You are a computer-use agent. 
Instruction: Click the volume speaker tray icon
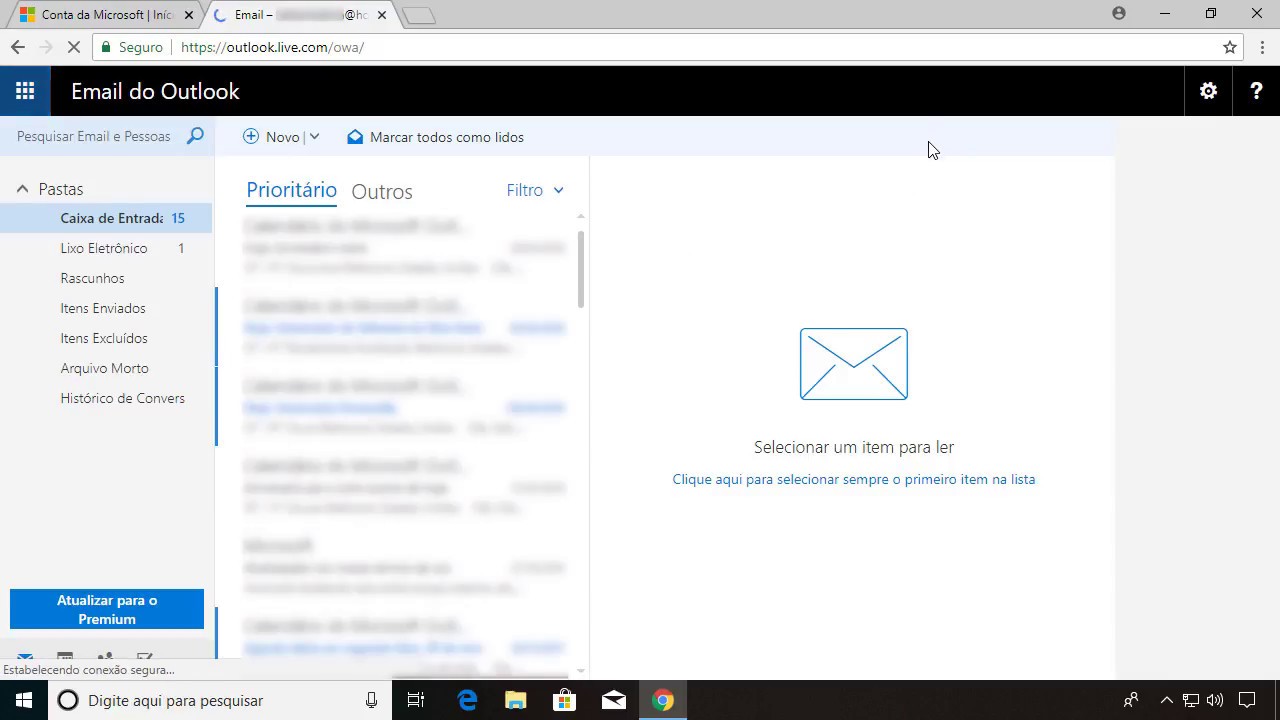(1215, 700)
